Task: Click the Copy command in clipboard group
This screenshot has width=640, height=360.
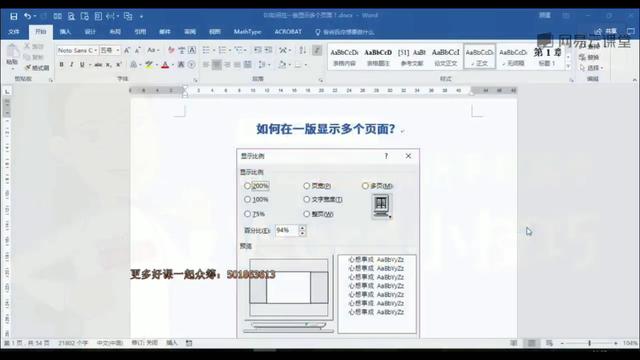Action: coord(34,57)
